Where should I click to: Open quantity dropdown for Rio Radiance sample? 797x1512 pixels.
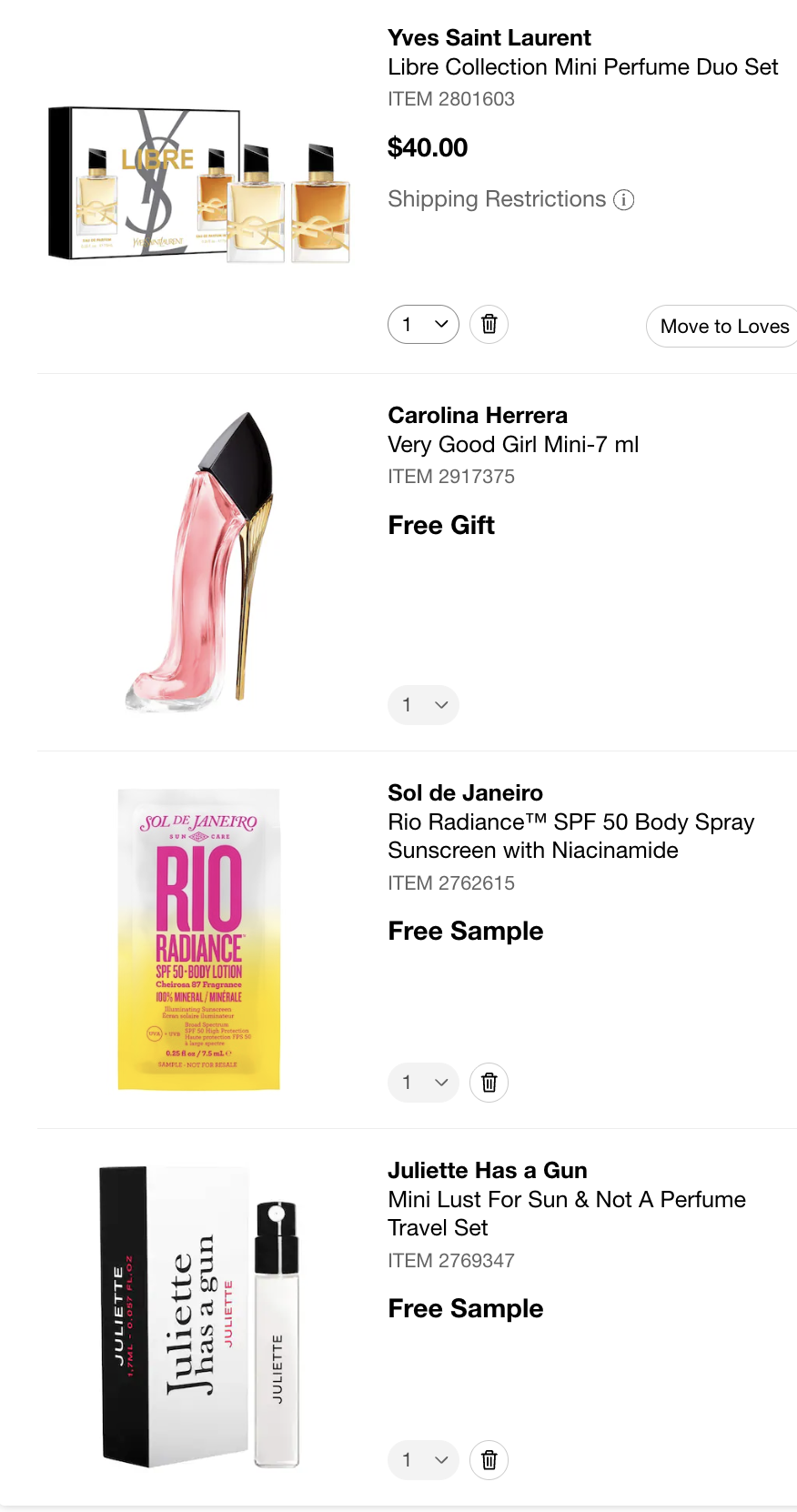tap(423, 1083)
